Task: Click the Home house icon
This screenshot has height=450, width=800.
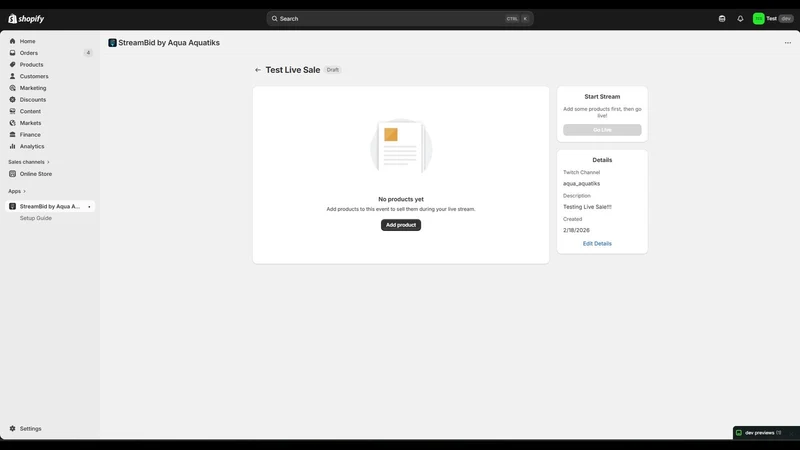Action: point(12,41)
